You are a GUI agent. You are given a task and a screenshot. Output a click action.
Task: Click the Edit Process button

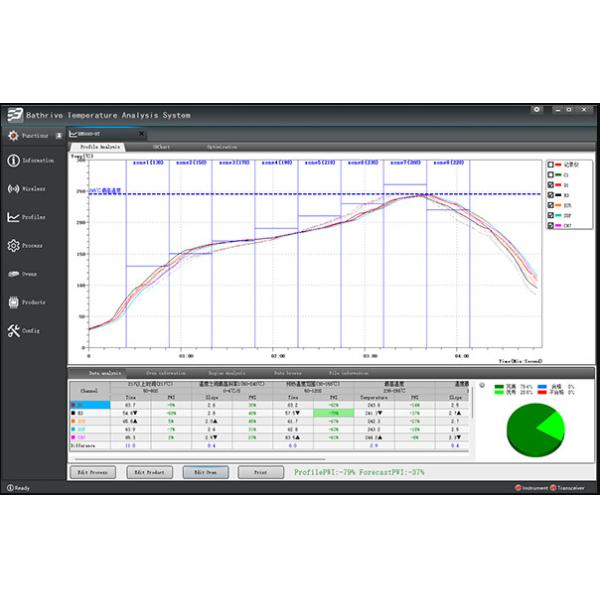(x=93, y=472)
